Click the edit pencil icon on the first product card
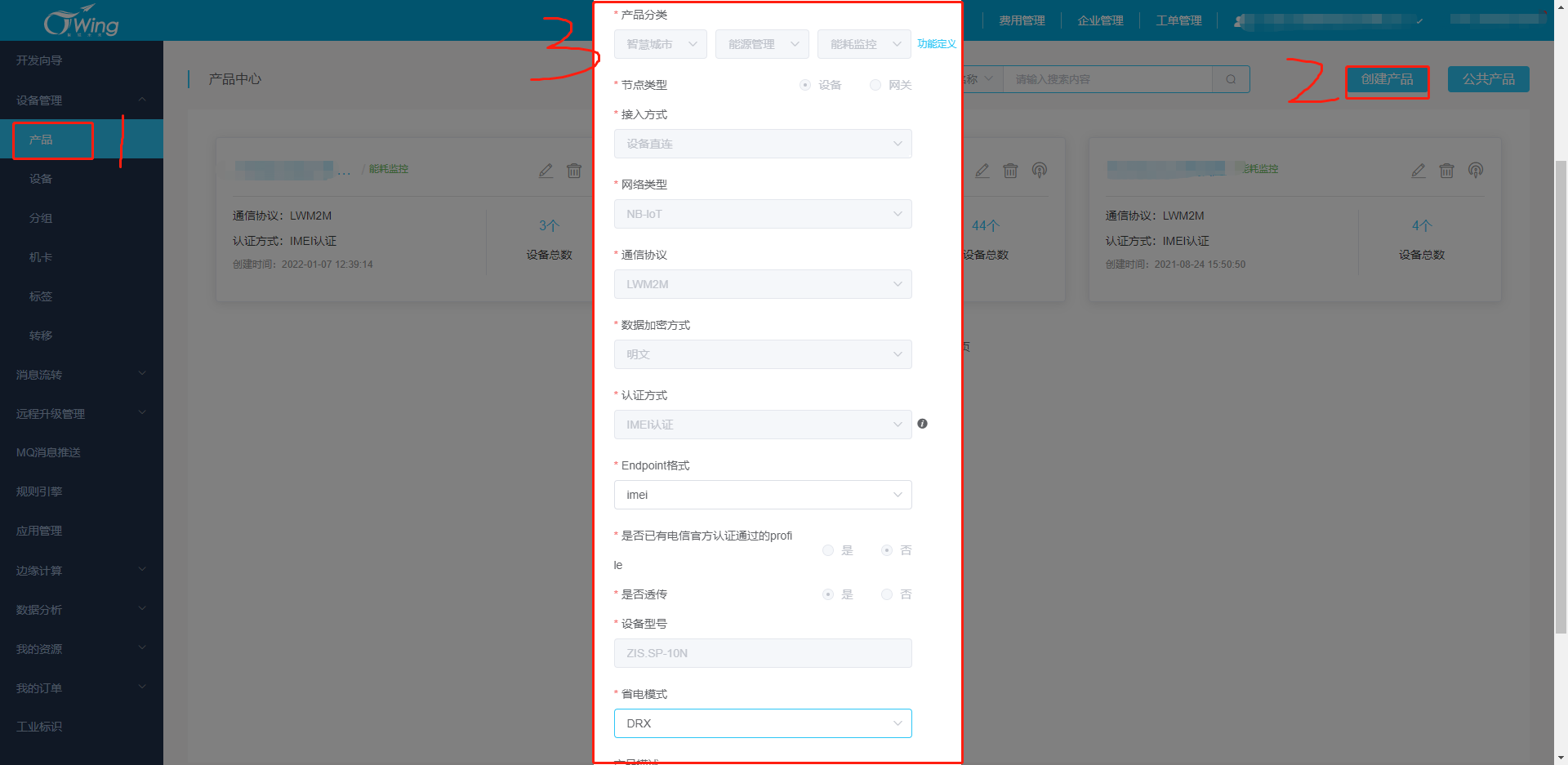This screenshot has width=1568, height=765. tap(546, 170)
